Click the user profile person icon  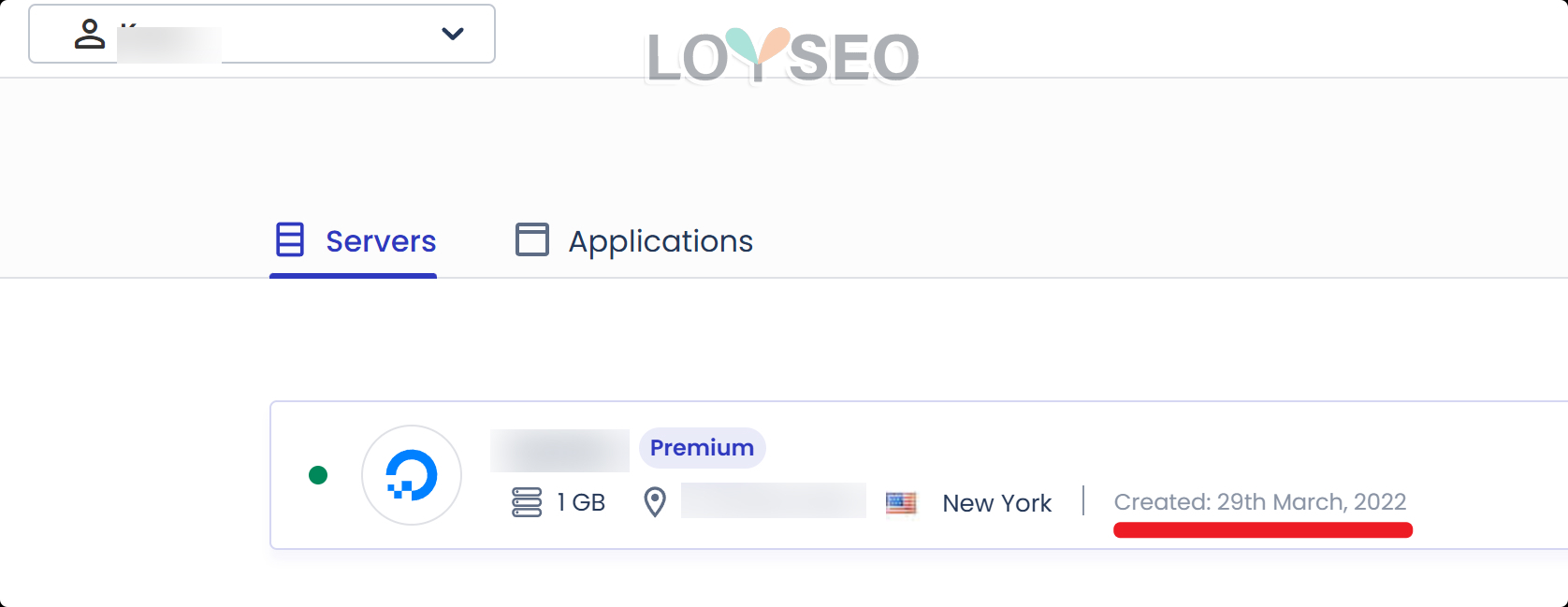(x=90, y=34)
